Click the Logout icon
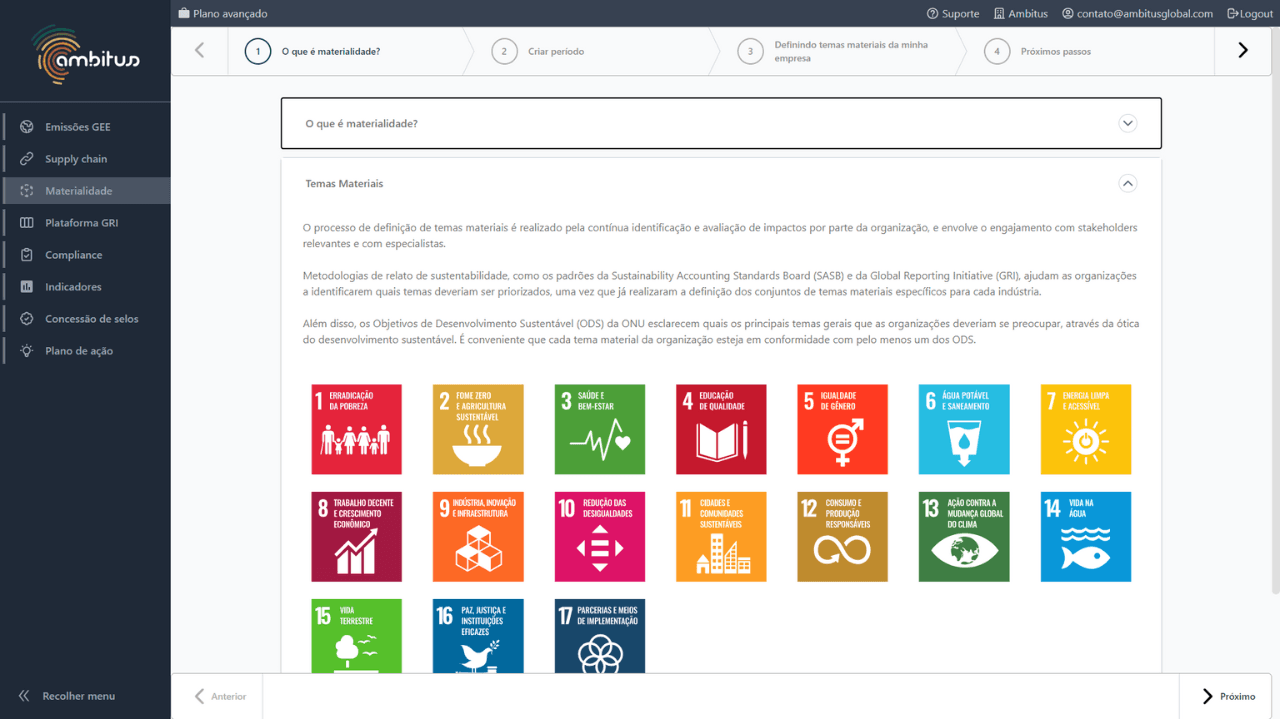This screenshot has height=720, width=1280. (x=1233, y=14)
